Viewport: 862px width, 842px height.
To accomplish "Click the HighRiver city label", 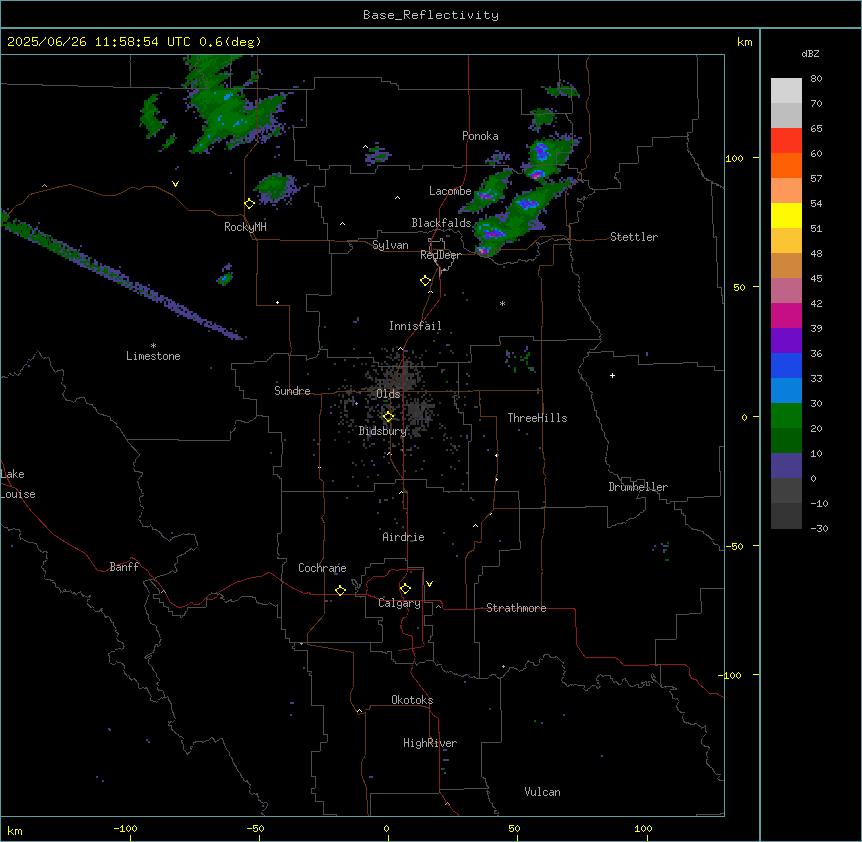I will [430, 743].
